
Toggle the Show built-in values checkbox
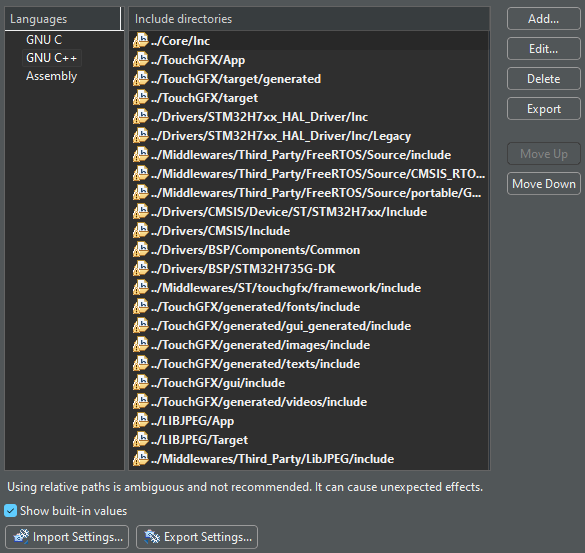click(10, 510)
